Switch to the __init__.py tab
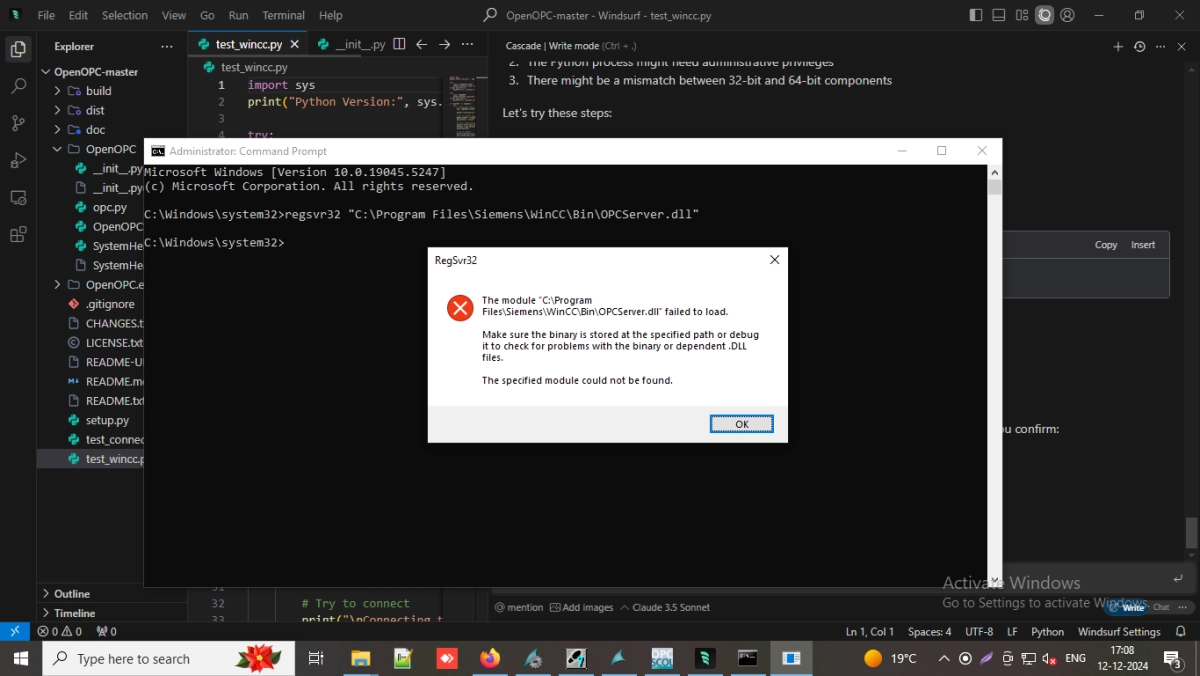Viewport: 1200px width, 676px height. [x=352, y=45]
